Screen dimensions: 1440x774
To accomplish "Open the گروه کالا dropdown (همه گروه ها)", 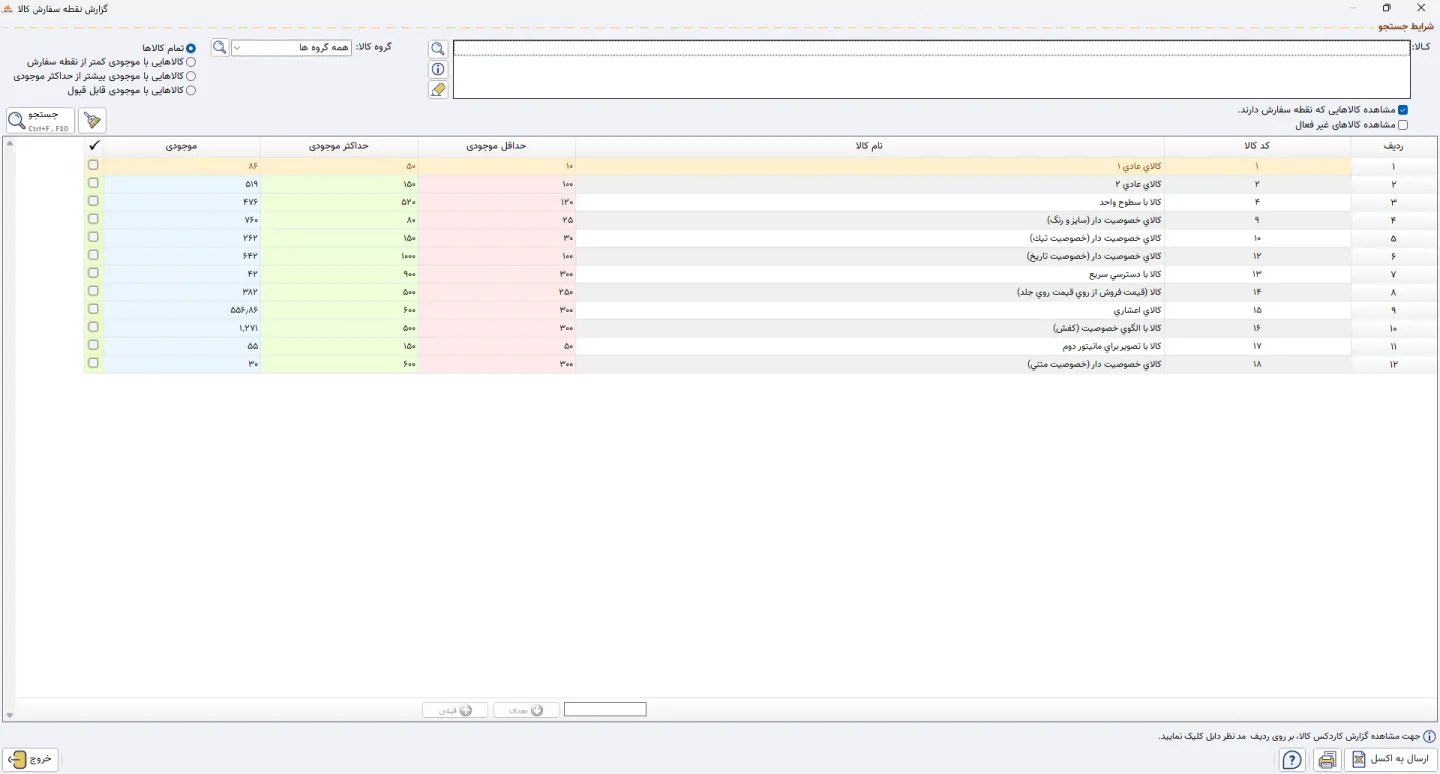I will pyautogui.click(x=291, y=47).
